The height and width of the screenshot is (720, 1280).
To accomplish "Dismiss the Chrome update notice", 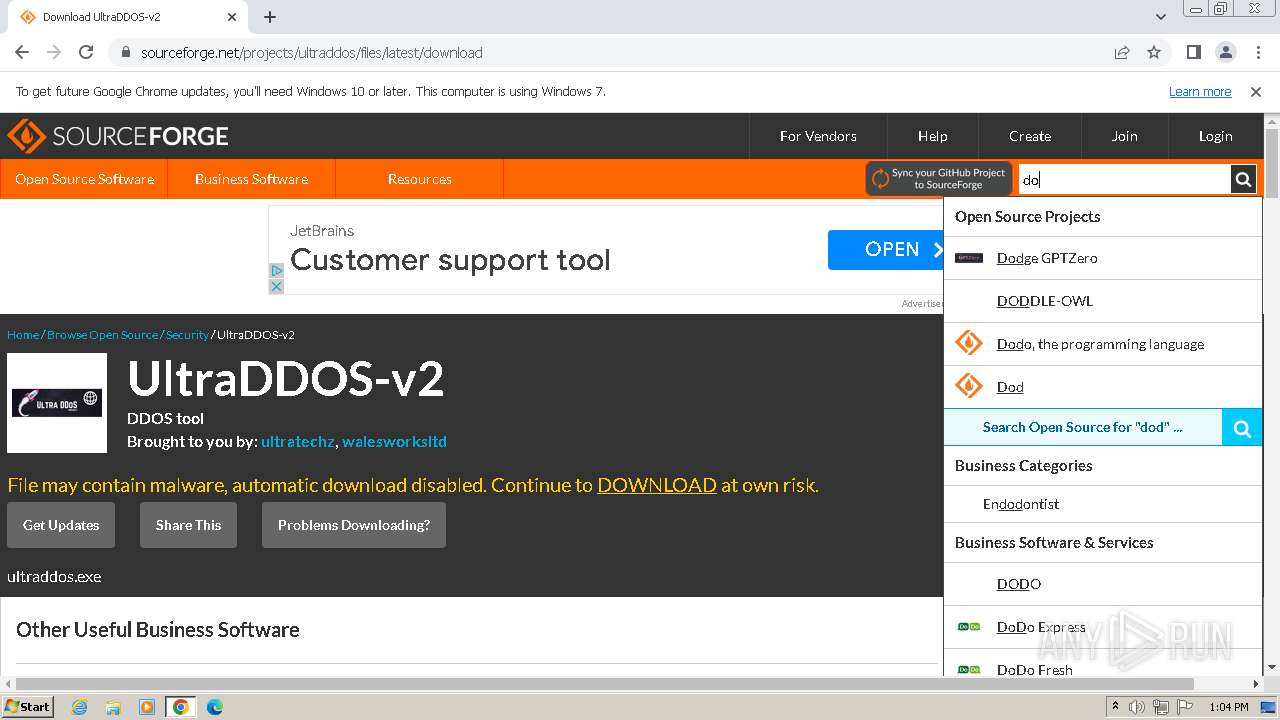I will 1256,92.
